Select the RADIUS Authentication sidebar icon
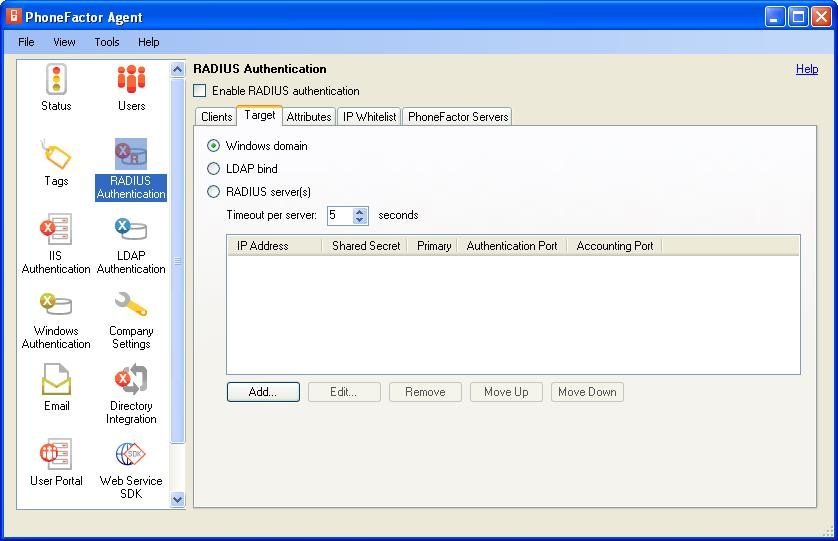Viewport: 838px width, 541px height. [131, 154]
